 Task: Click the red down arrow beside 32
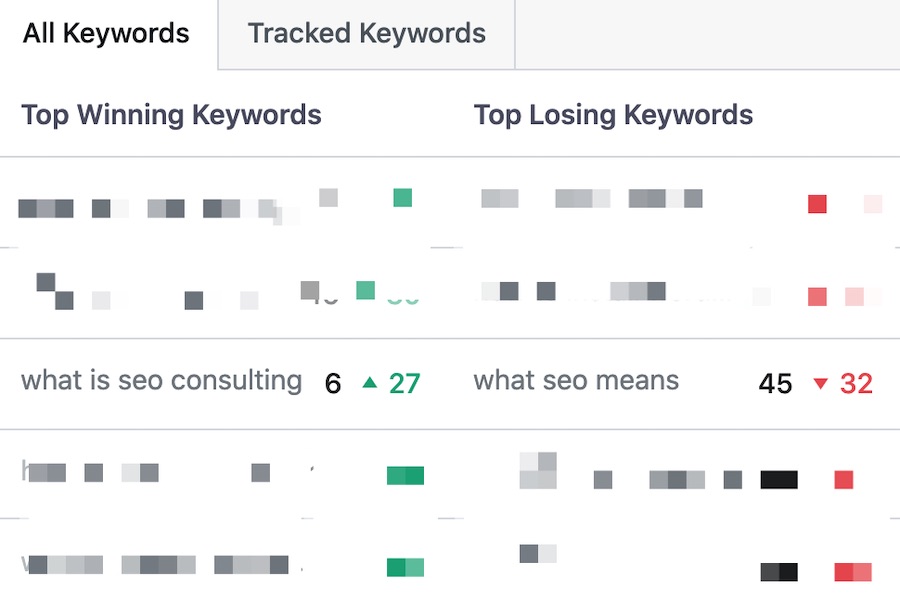tap(821, 383)
